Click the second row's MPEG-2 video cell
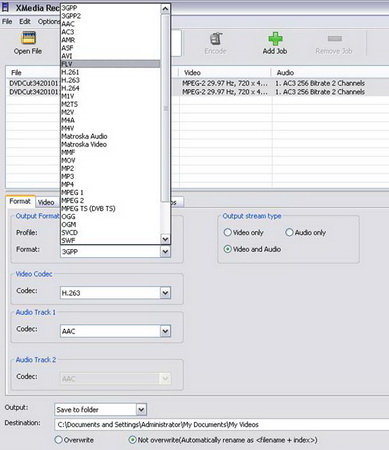This screenshot has width=389, height=450. pyautogui.click(x=225, y=92)
